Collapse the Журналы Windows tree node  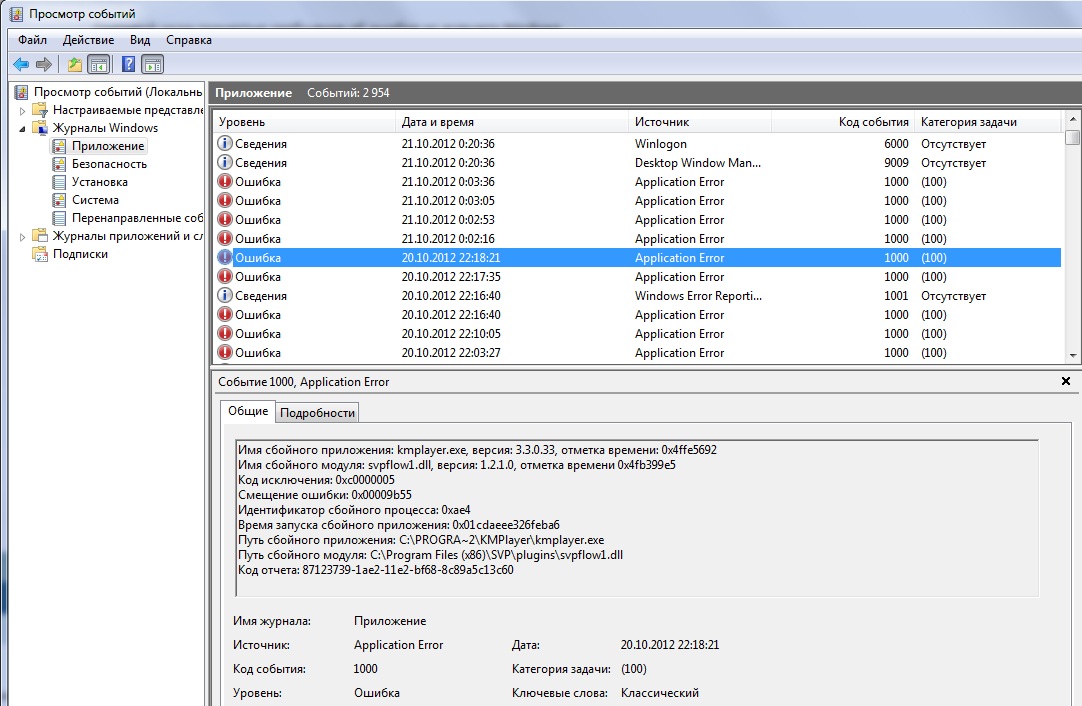tap(22, 128)
